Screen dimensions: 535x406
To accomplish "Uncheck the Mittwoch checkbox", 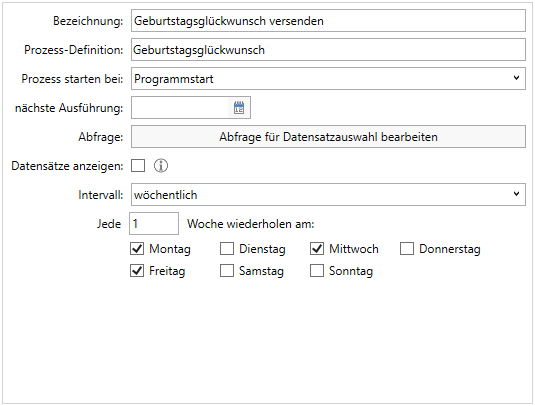I will 317,249.
